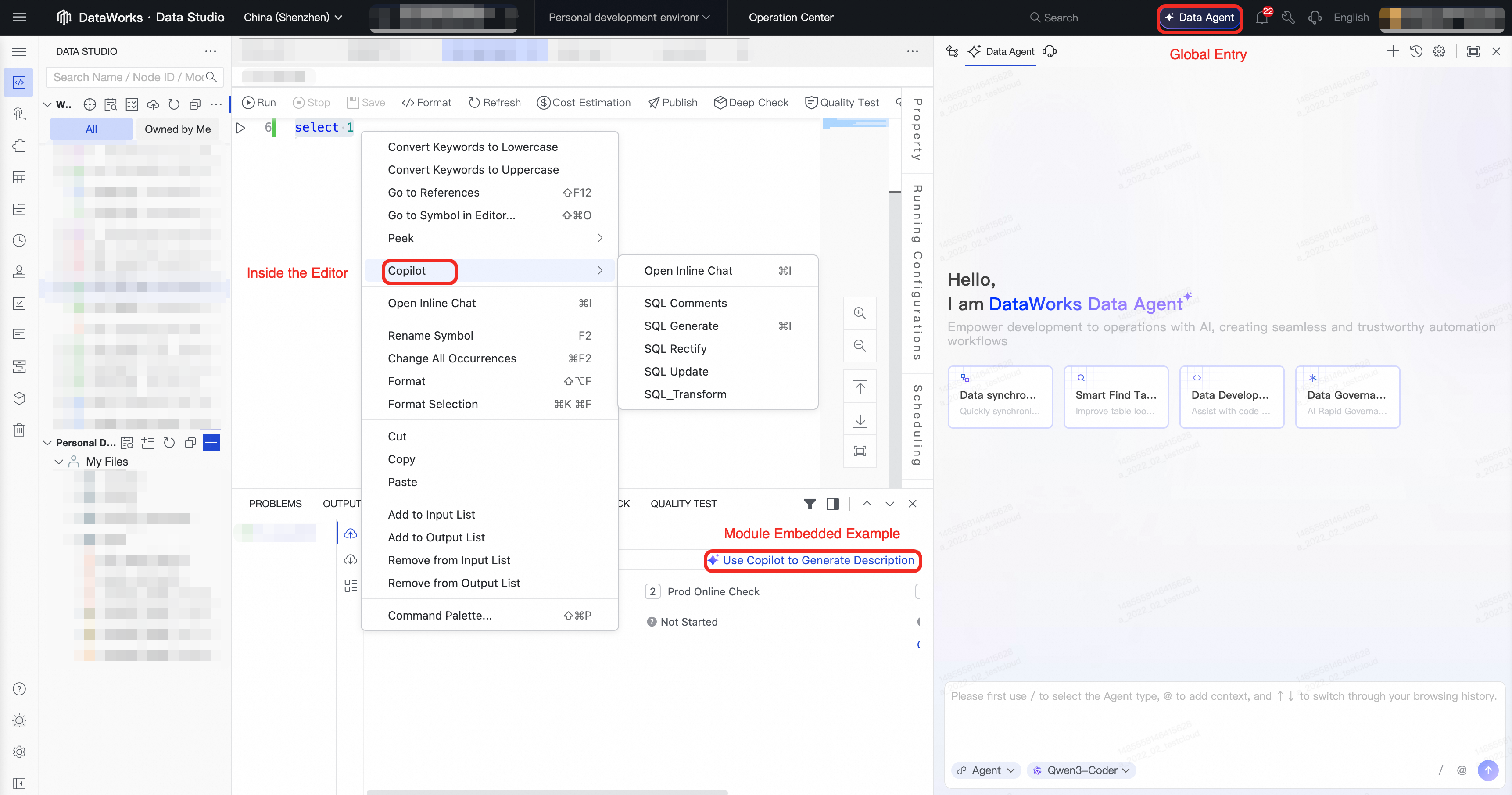Zoom in using the magnifier plus icon
The width and height of the screenshot is (1512, 795).
[x=860, y=313]
